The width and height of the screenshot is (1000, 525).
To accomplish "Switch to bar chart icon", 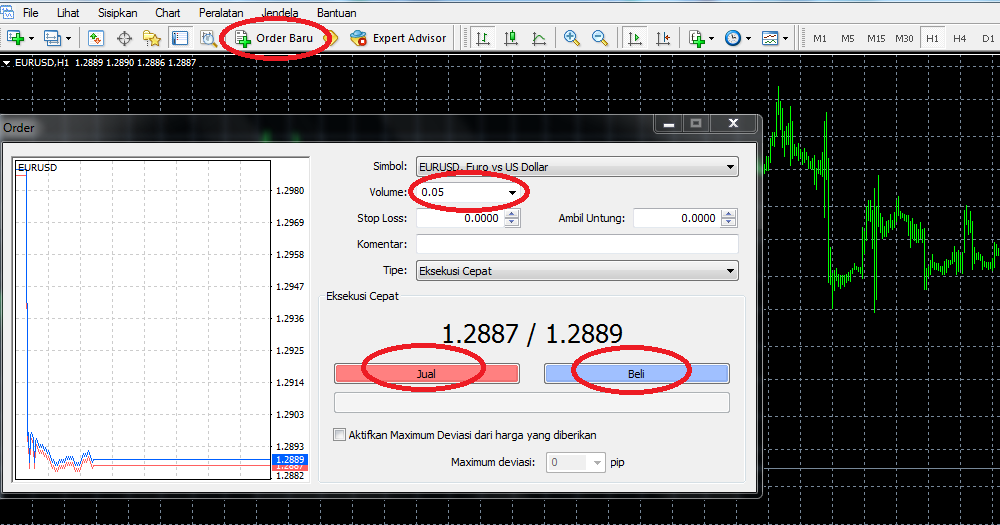I will tap(483, 38).
